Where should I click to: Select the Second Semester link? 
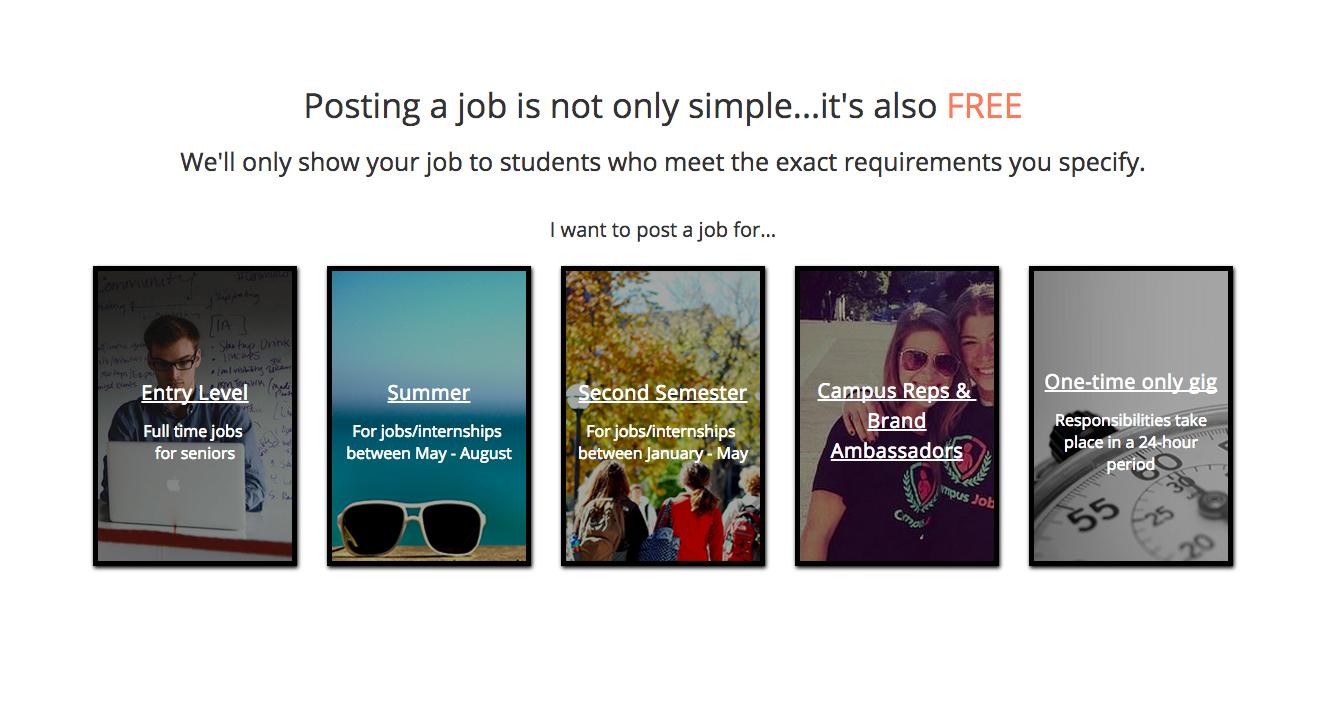tap(662, 393)
